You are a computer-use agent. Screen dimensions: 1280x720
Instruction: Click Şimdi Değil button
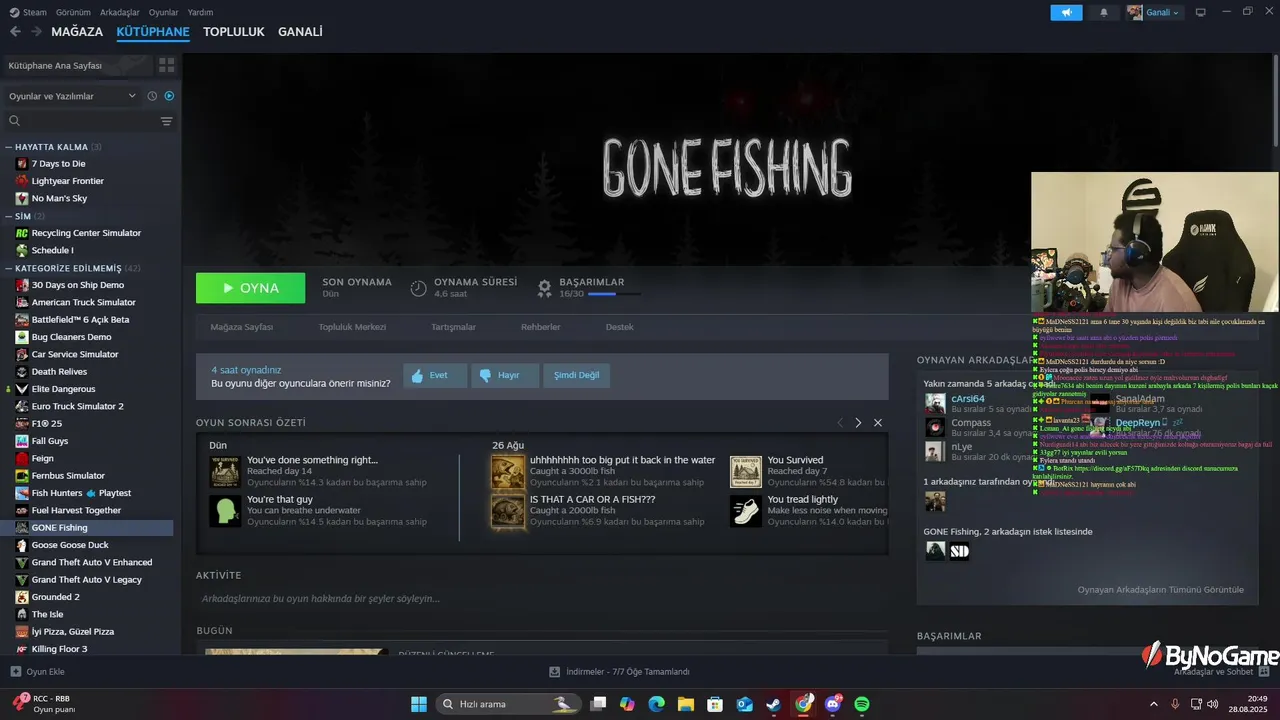[576, 375]
